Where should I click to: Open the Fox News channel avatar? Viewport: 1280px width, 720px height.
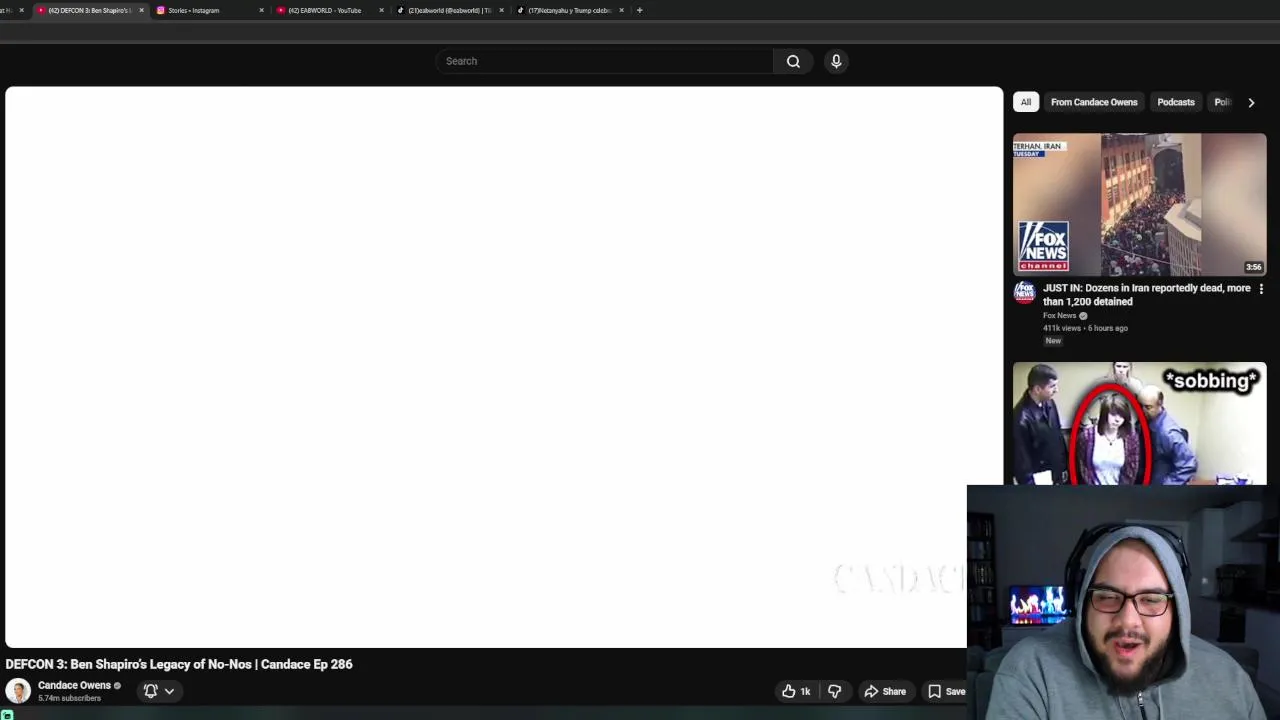1024,291
